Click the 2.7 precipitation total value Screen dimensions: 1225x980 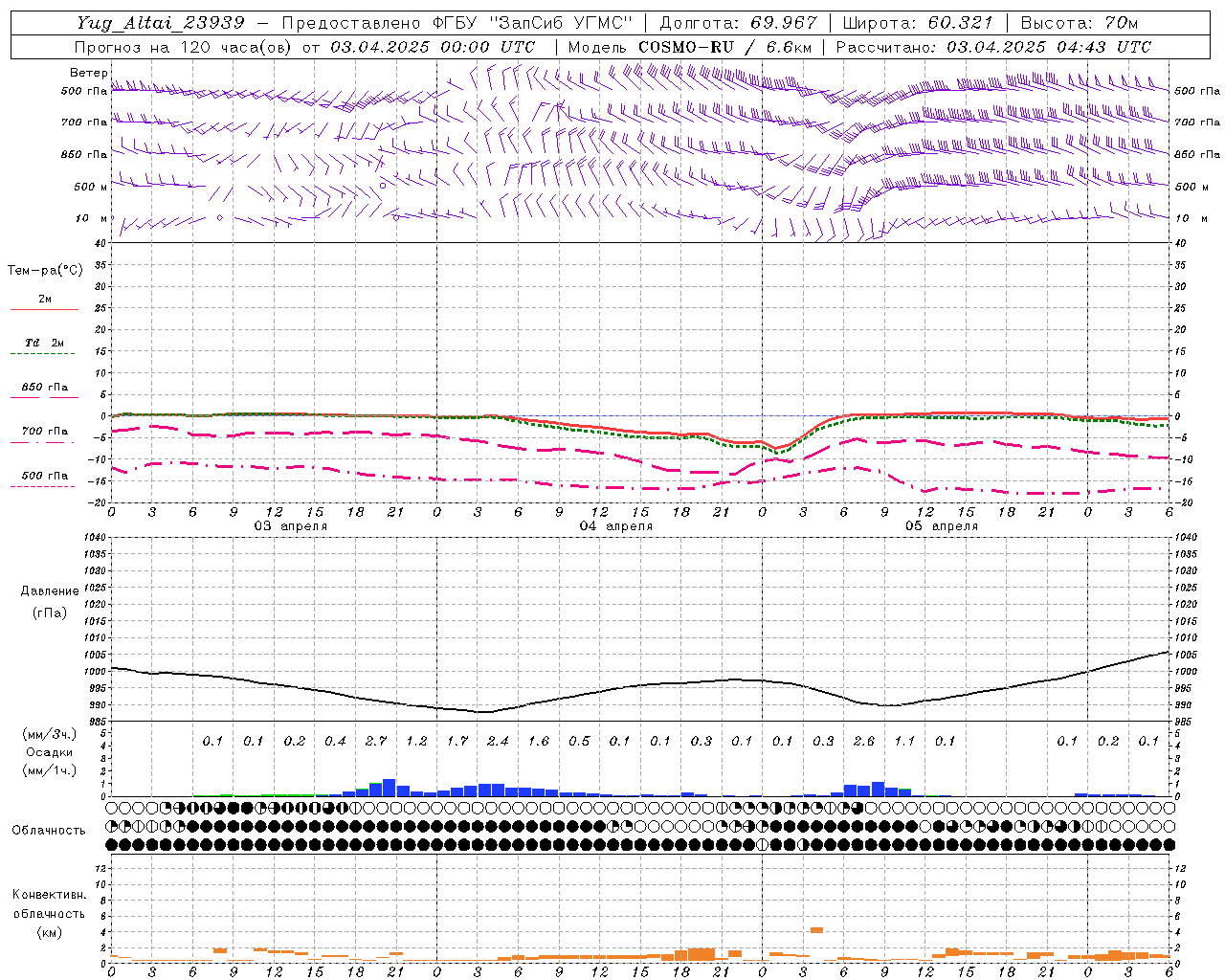376,742
